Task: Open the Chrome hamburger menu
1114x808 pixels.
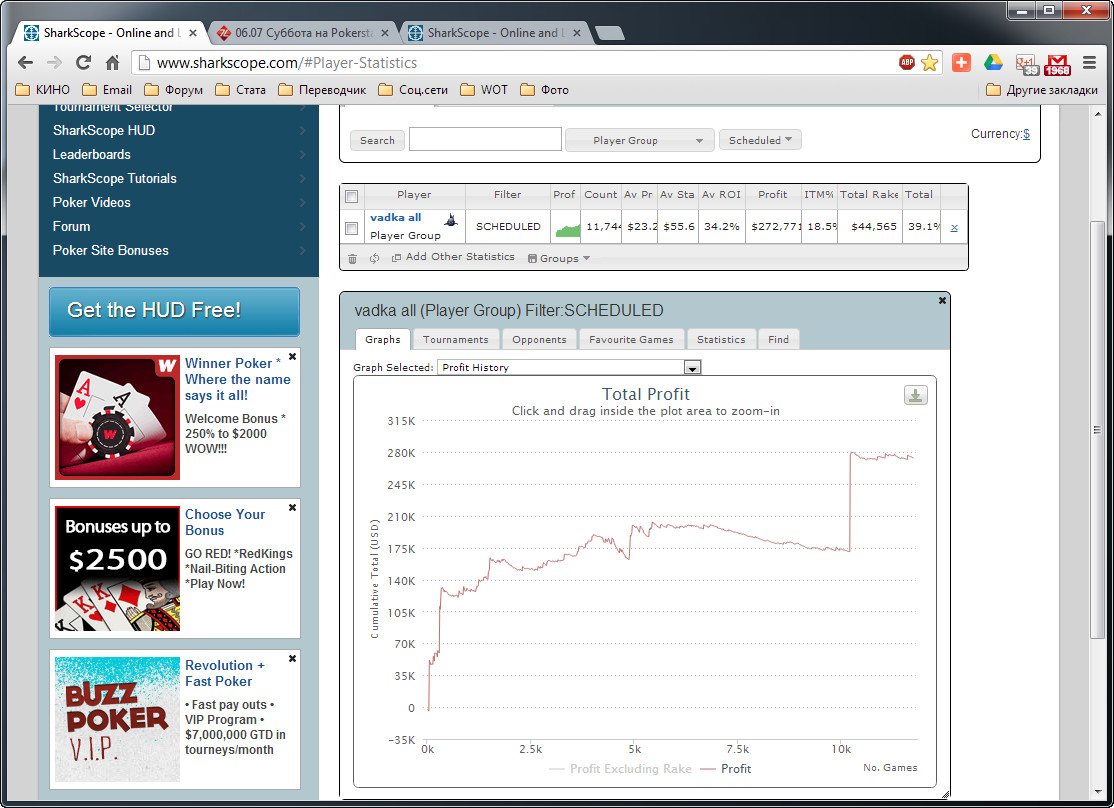Action: [1089, 63]
